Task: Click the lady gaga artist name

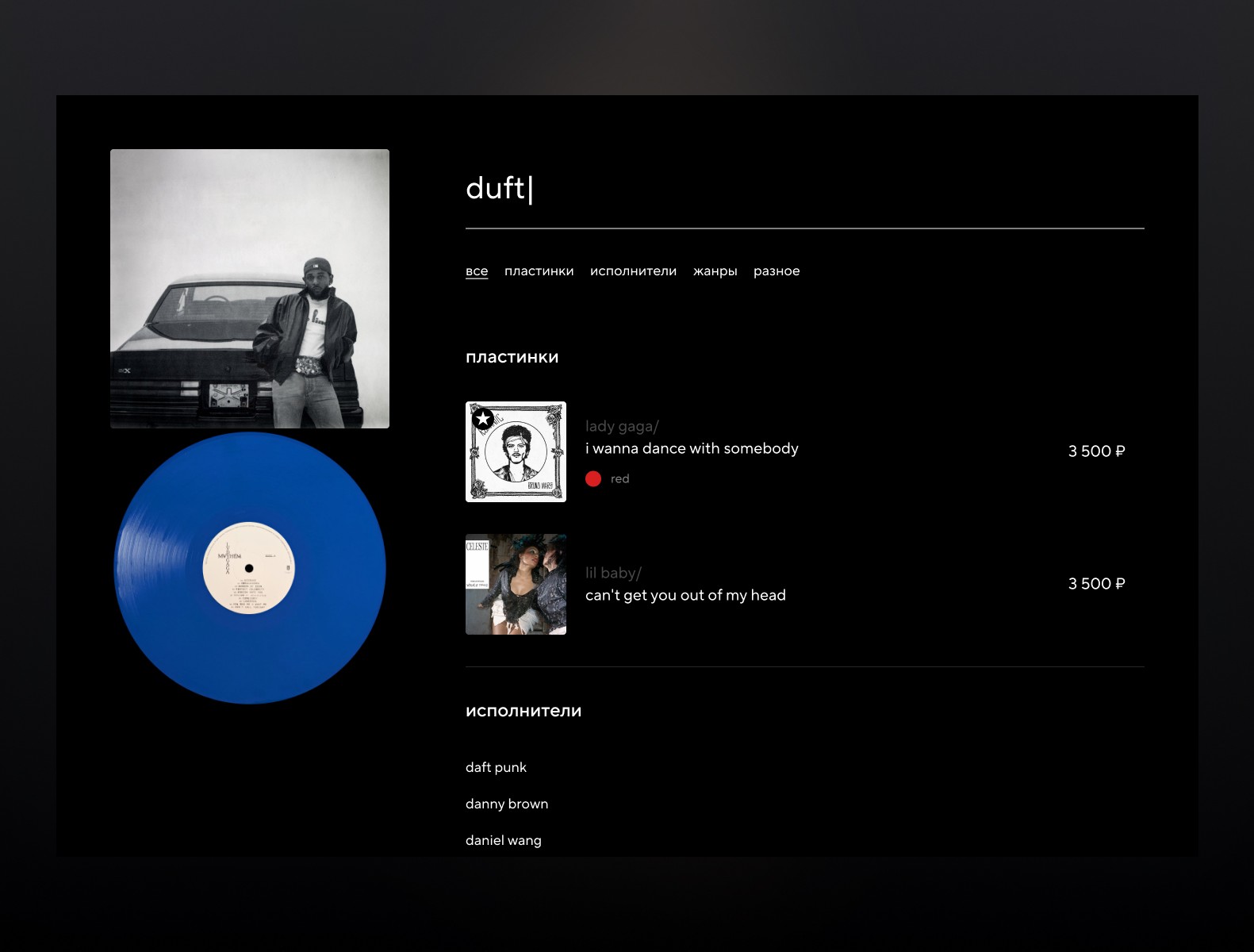Action: click(622, 426)
